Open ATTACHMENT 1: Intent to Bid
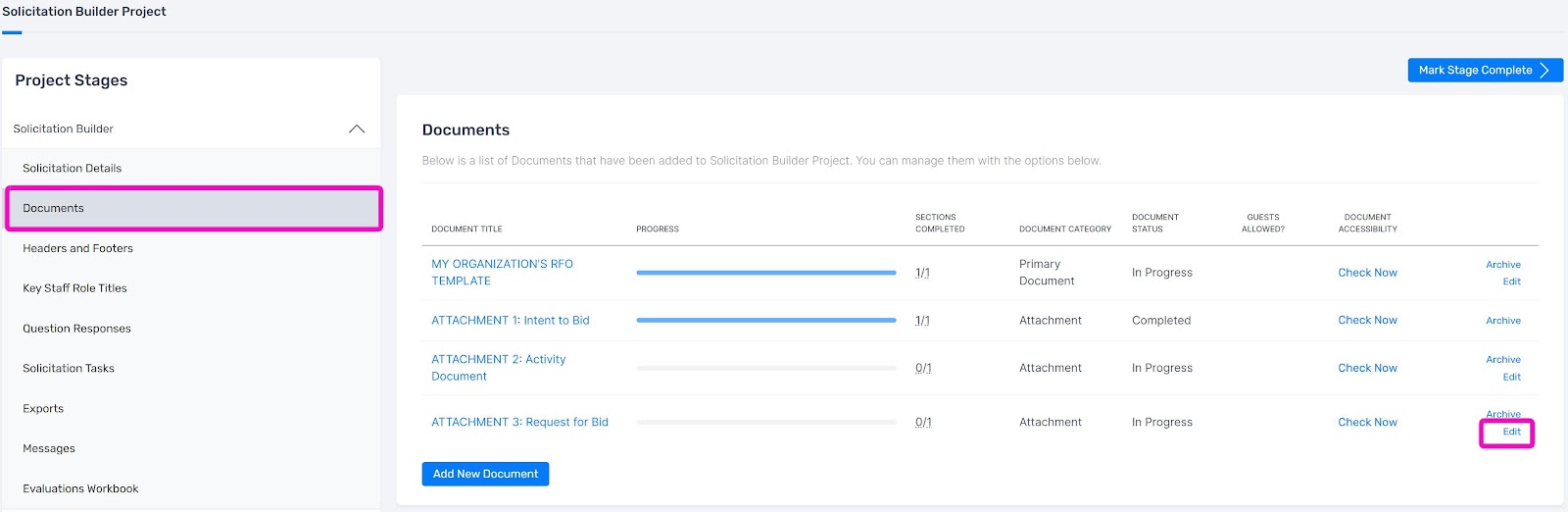Viewport: 1568px width, 512px height. coord(510,320)
